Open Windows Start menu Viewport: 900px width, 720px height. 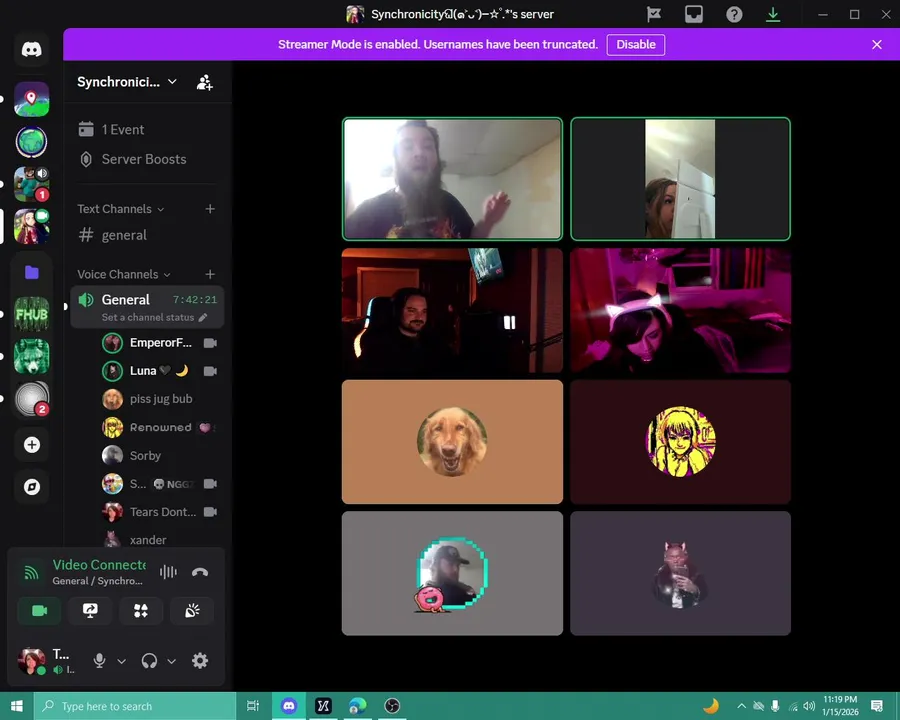point(17,706)
